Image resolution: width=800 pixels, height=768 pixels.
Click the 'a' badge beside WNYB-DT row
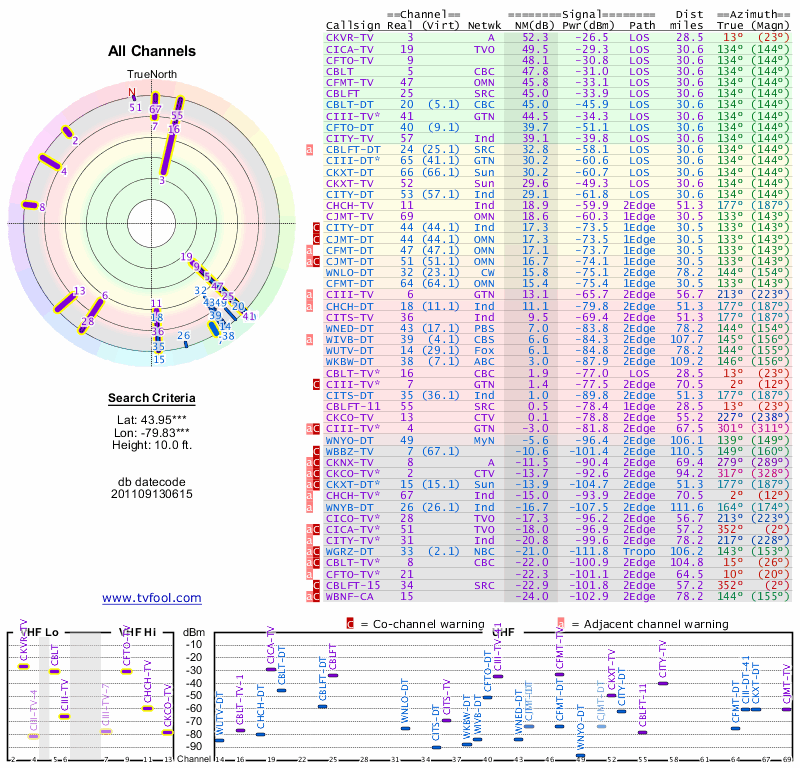pos(309,507)
